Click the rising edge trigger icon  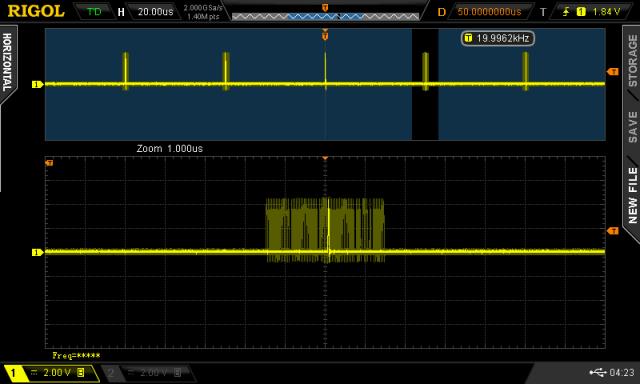click(x=566, y=12)
